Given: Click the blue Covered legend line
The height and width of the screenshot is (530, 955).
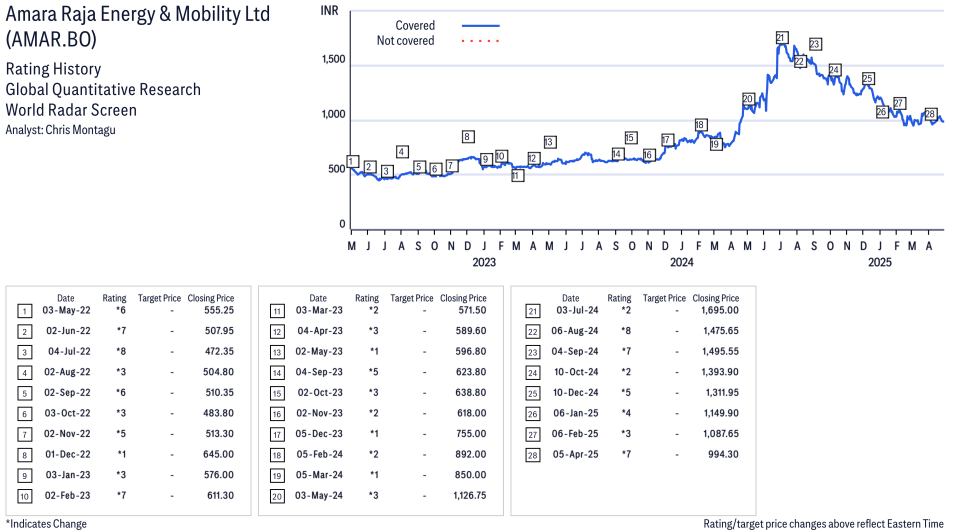Looking at the screenshot, I should pyautogui.click(x=481, y=26).
